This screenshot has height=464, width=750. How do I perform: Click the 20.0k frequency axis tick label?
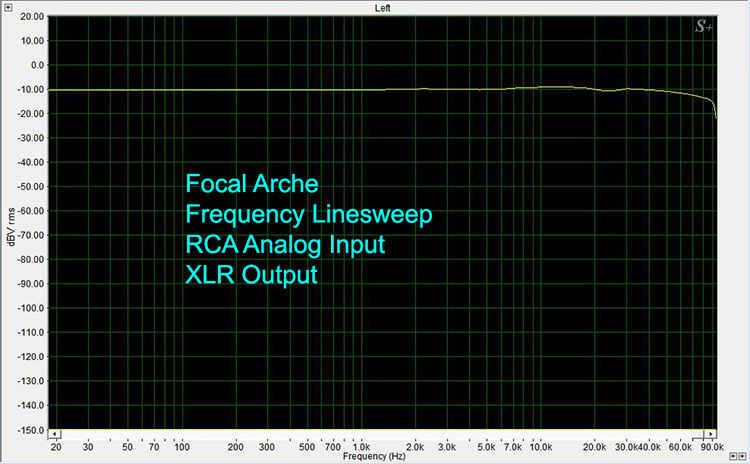(594, 446)
